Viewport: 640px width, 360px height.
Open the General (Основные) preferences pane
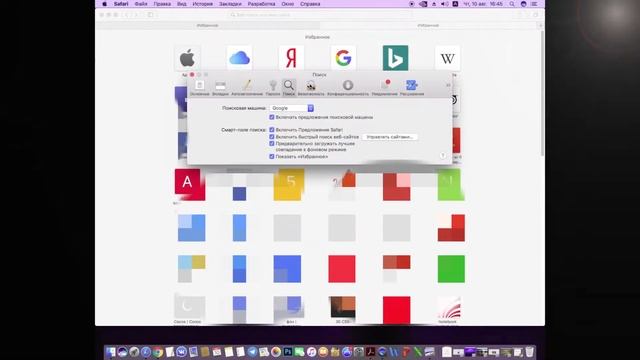(200, 88)
